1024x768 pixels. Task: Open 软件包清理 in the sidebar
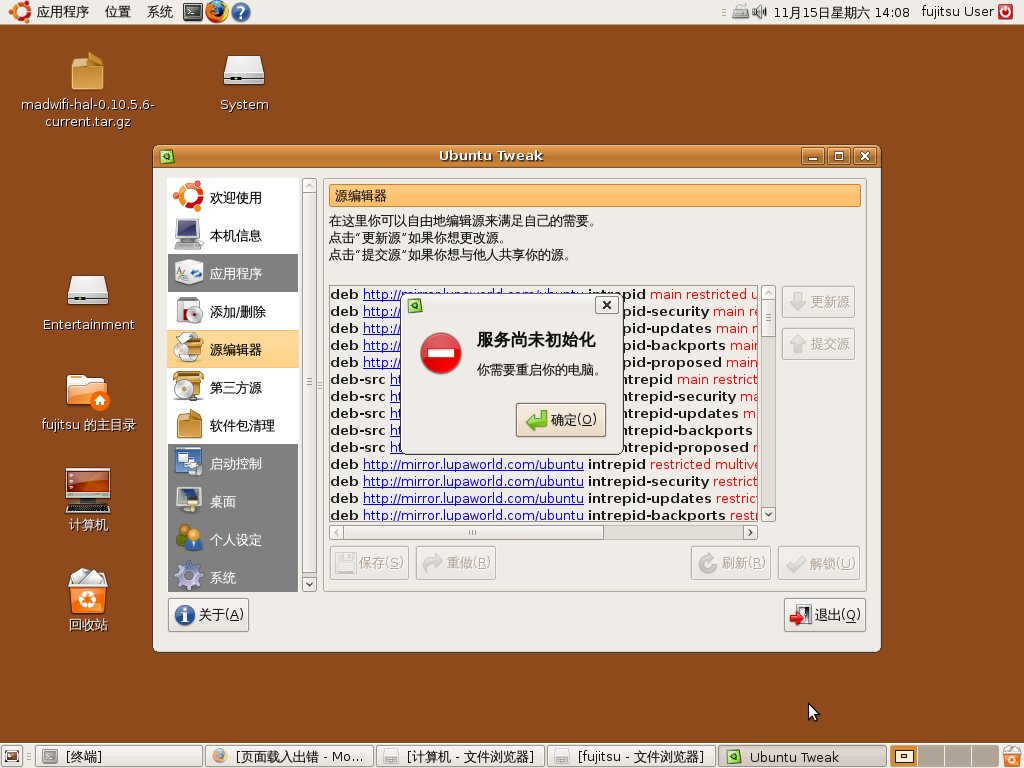(x=233, y=425)
